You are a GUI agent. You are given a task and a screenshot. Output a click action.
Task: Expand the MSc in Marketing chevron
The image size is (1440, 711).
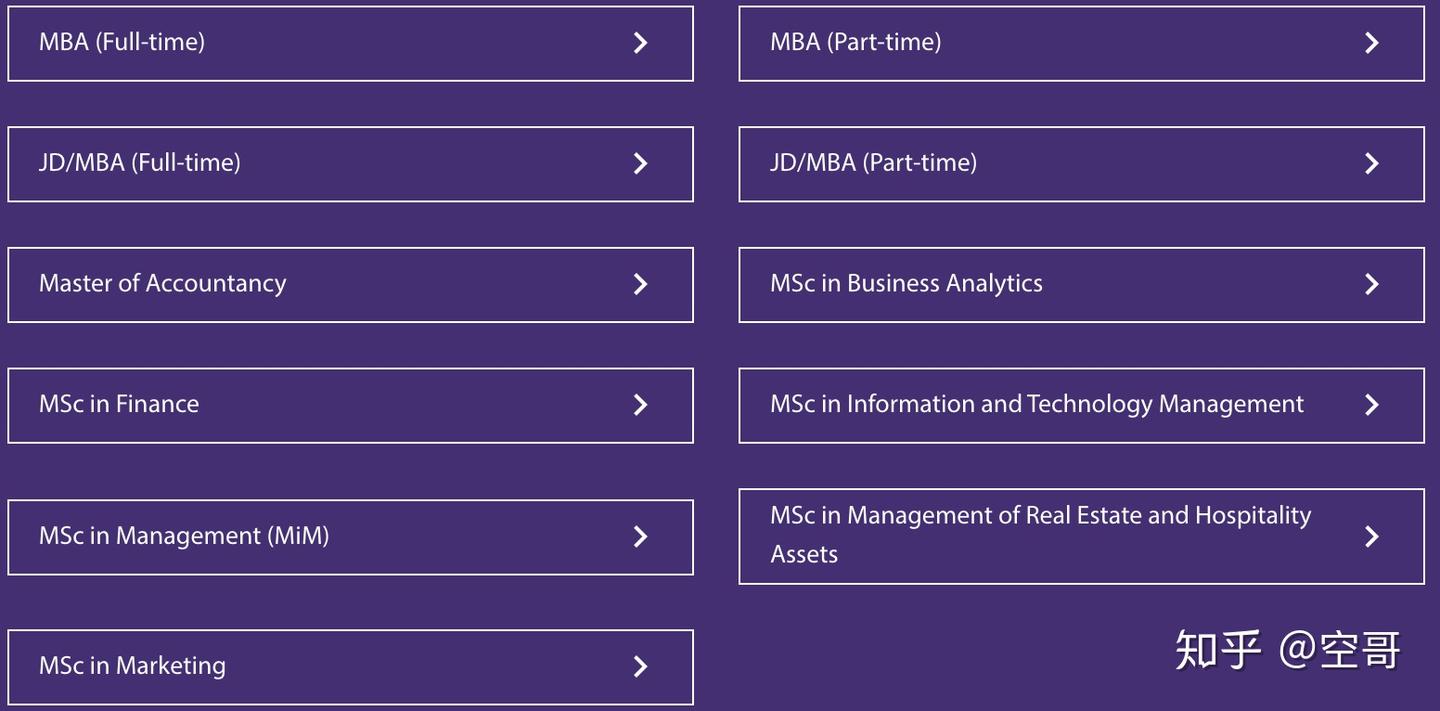coord(641,667)
